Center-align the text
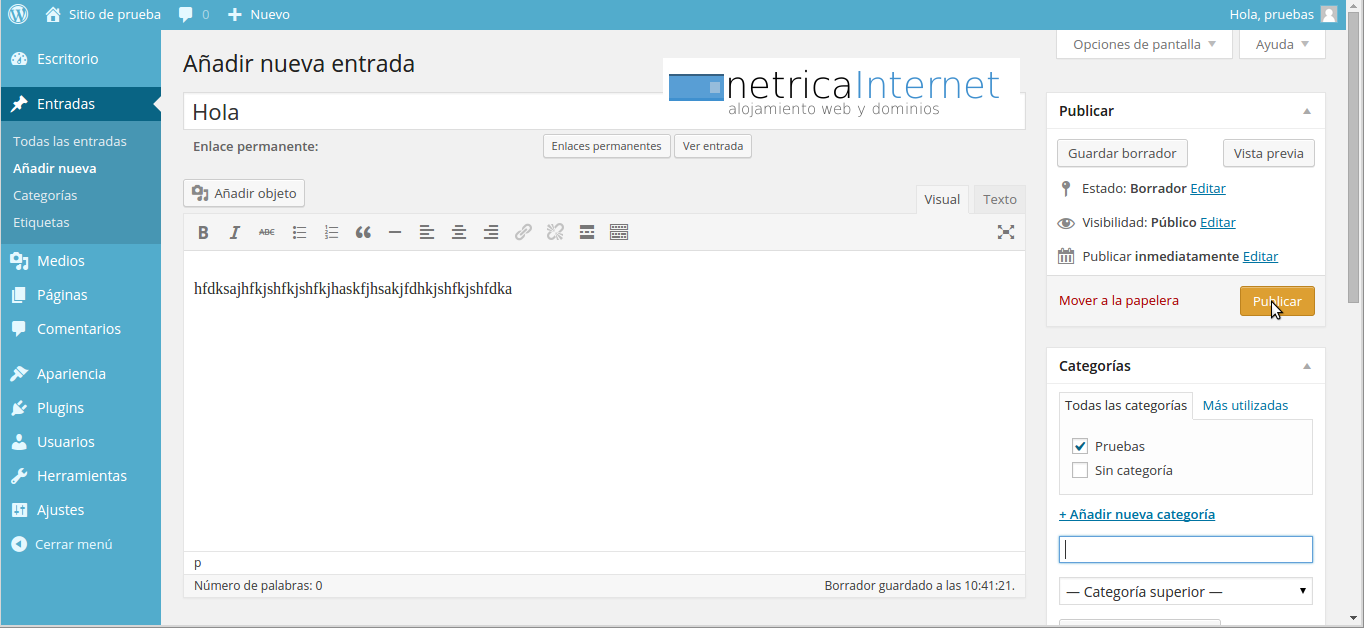This screenshot has height=628, width=1364. click(x=459, y=232)
